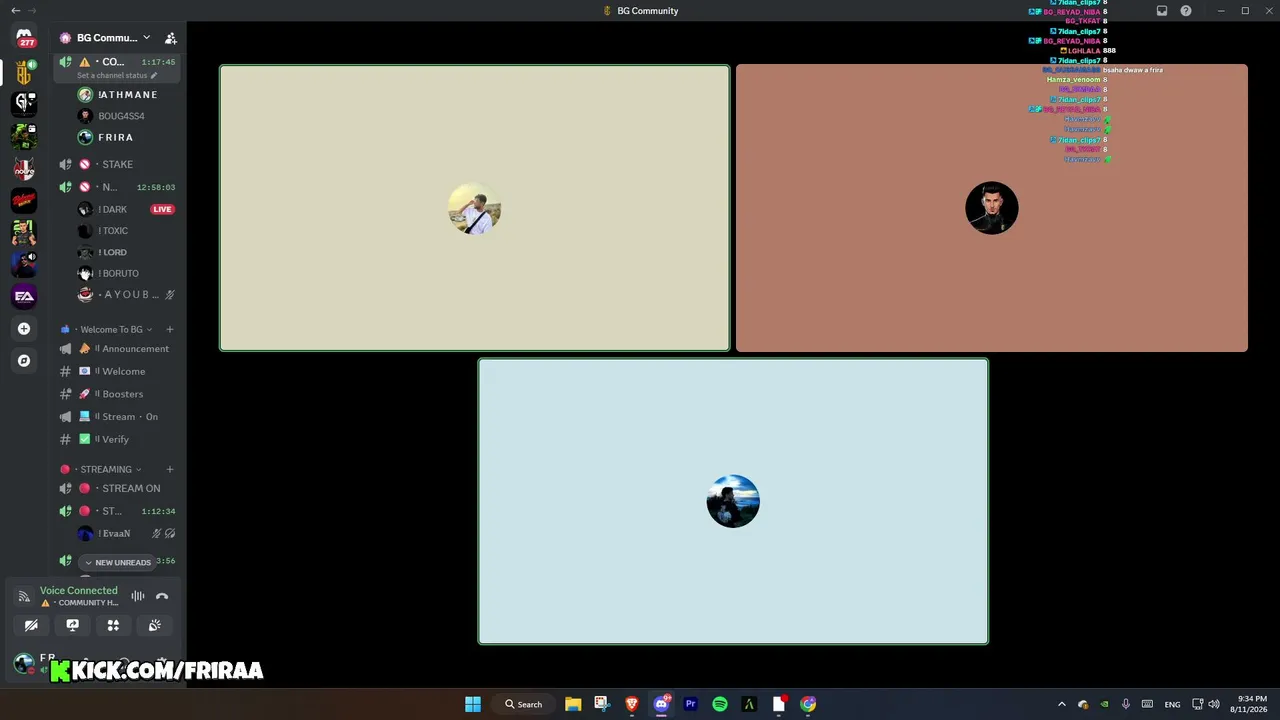Open the Discord inbox icon in the title bar

point(1162,11)
